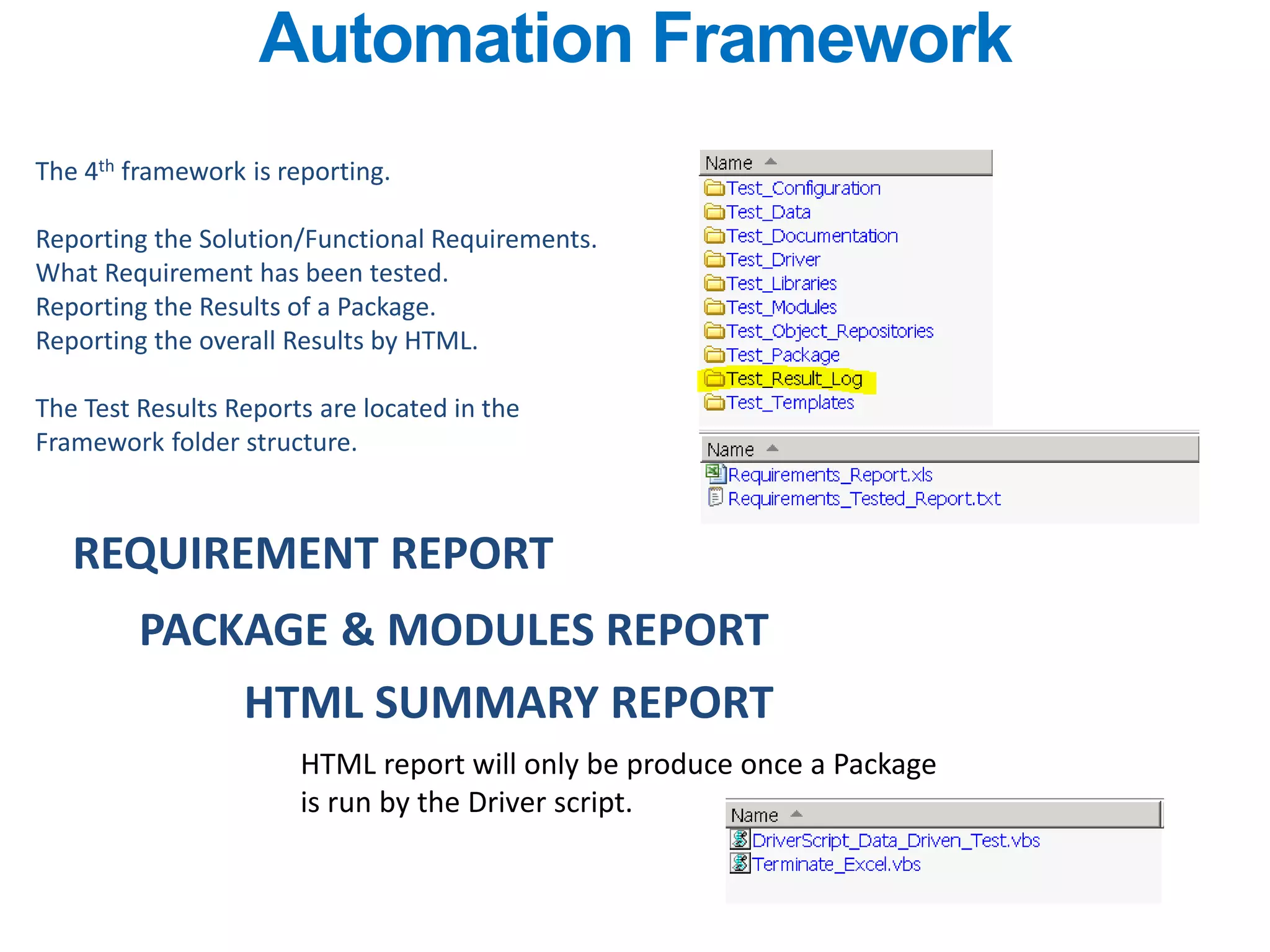Open Requirements_Tested_Report.txt file name
Viewport: 1270px width, 952px height.
[864, 498]
